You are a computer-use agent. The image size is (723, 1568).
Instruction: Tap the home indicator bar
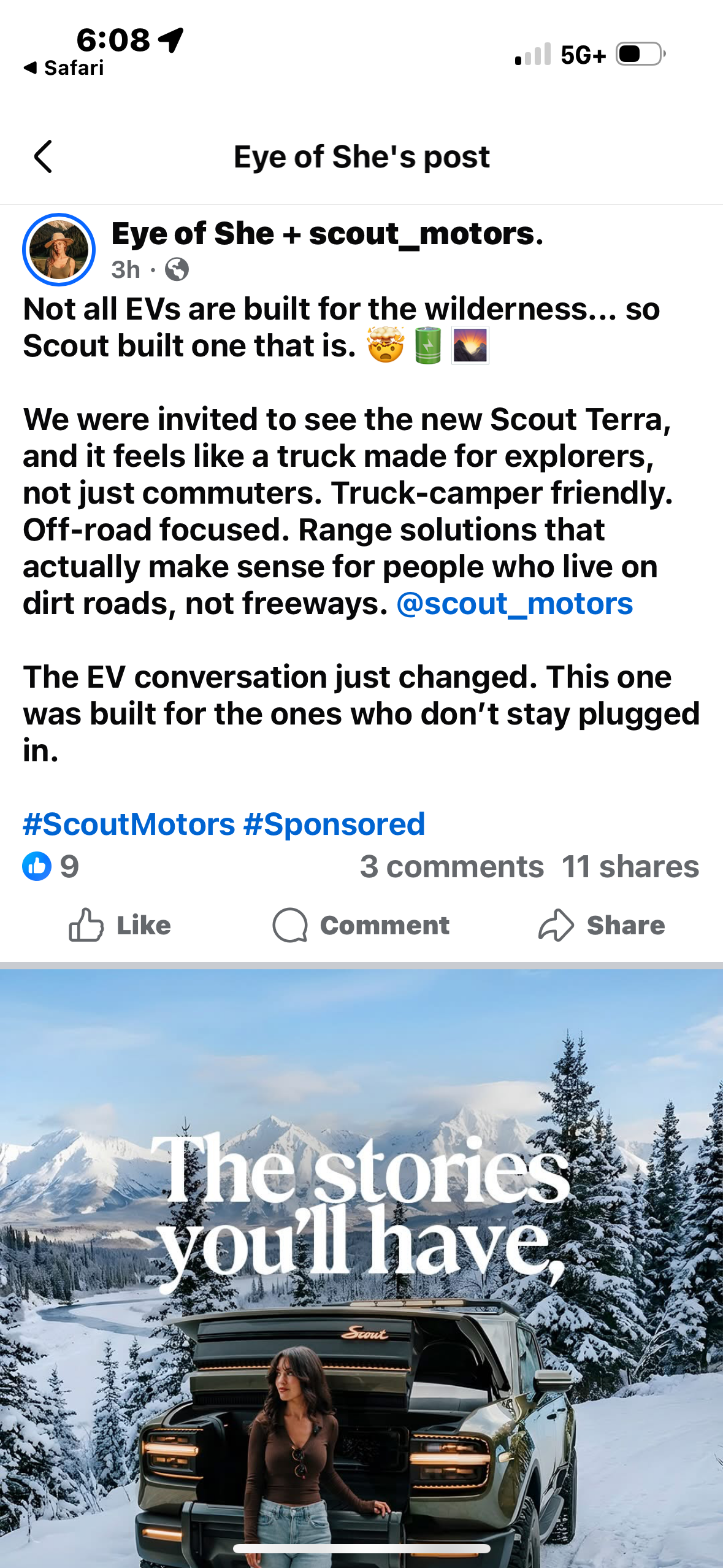tap(361, 1549)
